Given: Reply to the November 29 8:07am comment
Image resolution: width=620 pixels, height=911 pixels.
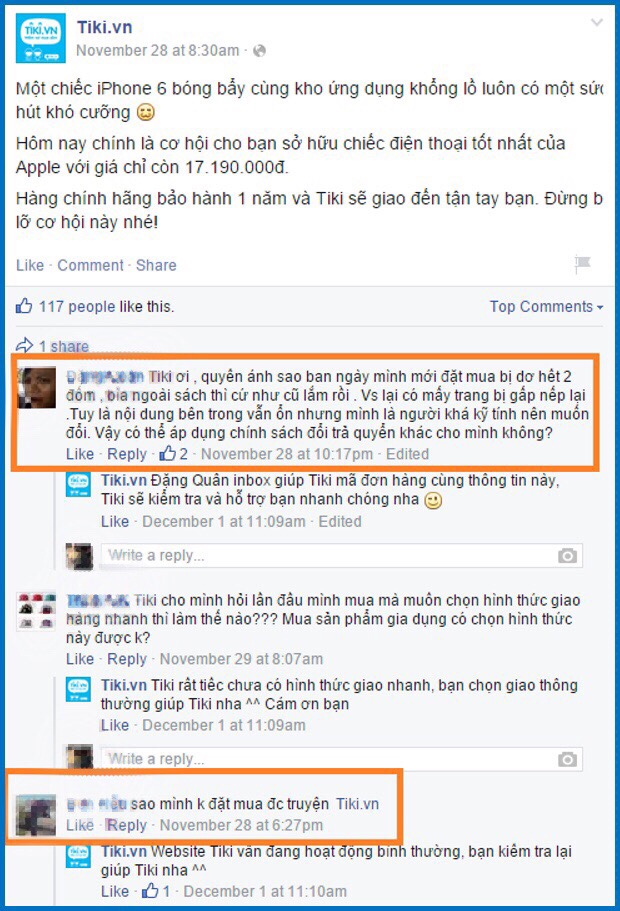Looking at the screenshot, I should (x=127, y=659).
